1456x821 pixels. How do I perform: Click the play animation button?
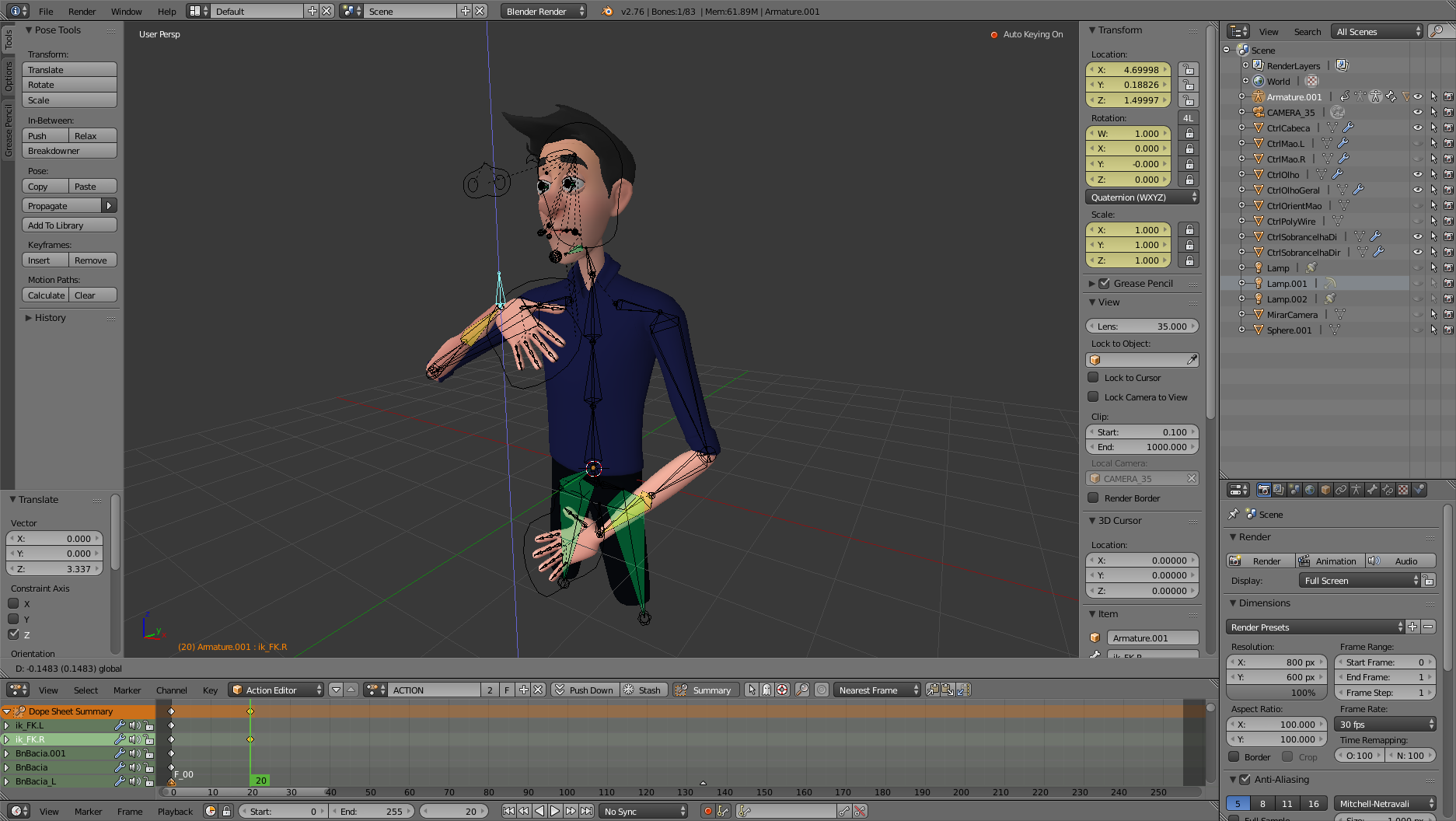tap(555, 811)
